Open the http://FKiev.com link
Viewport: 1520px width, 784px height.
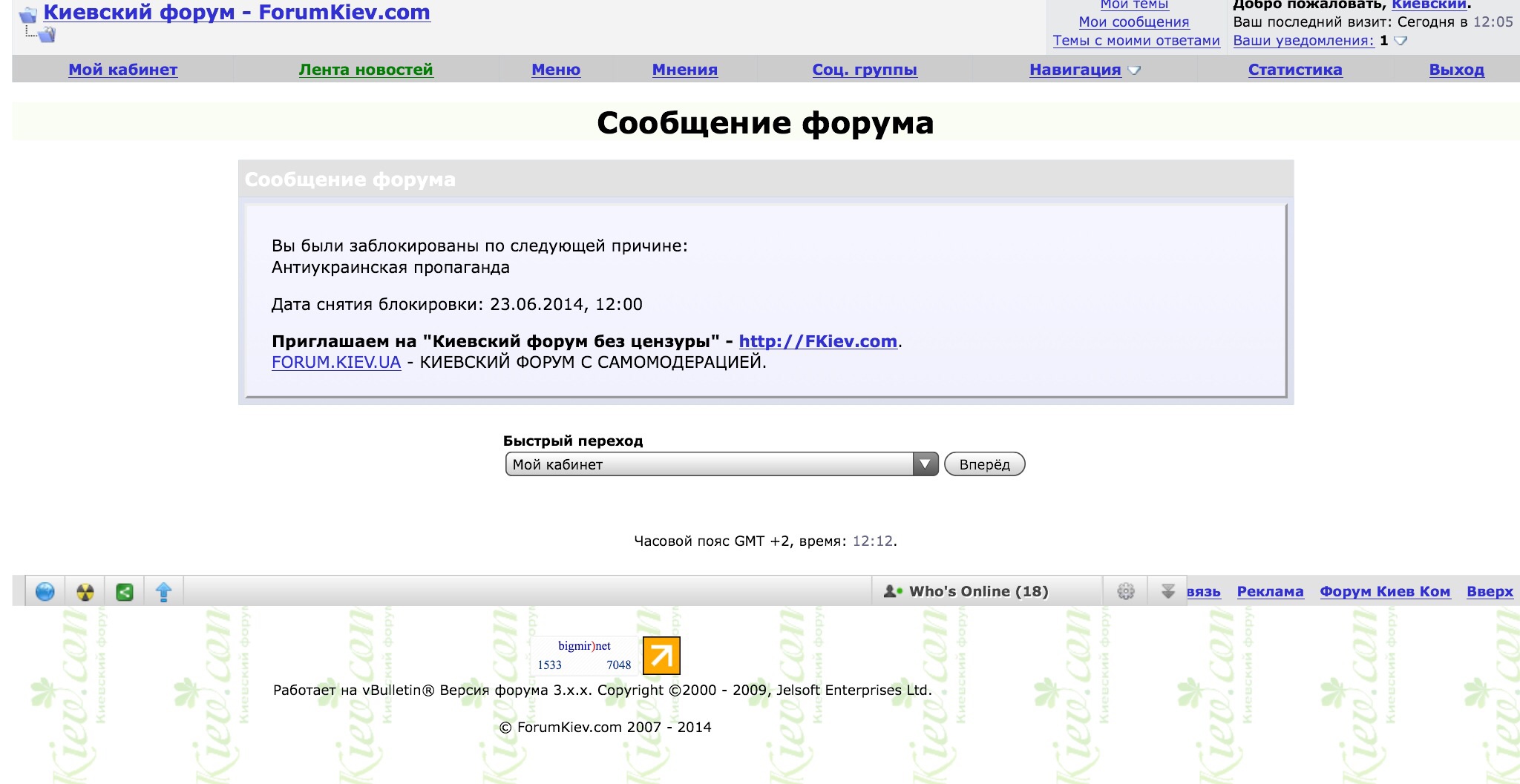pyautogui.click(x=818, y=341)
